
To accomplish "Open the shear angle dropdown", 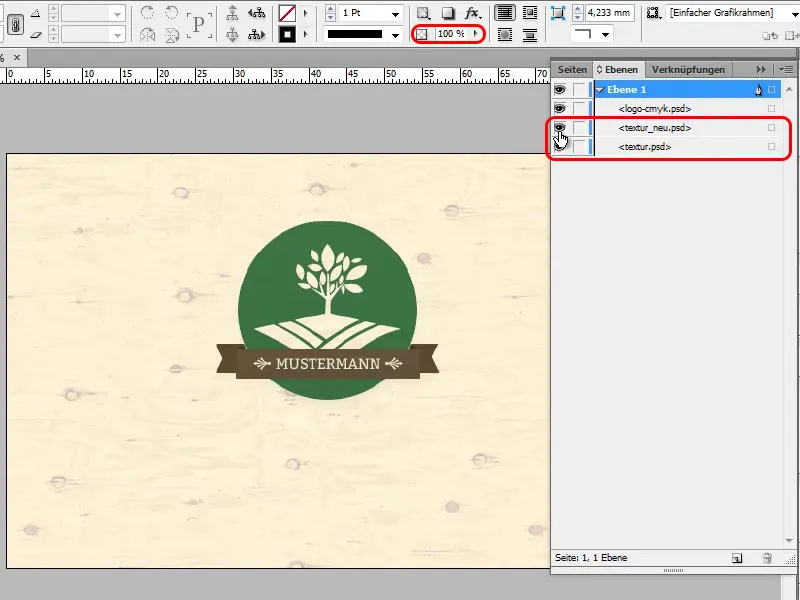I will (x=117, y=35).
